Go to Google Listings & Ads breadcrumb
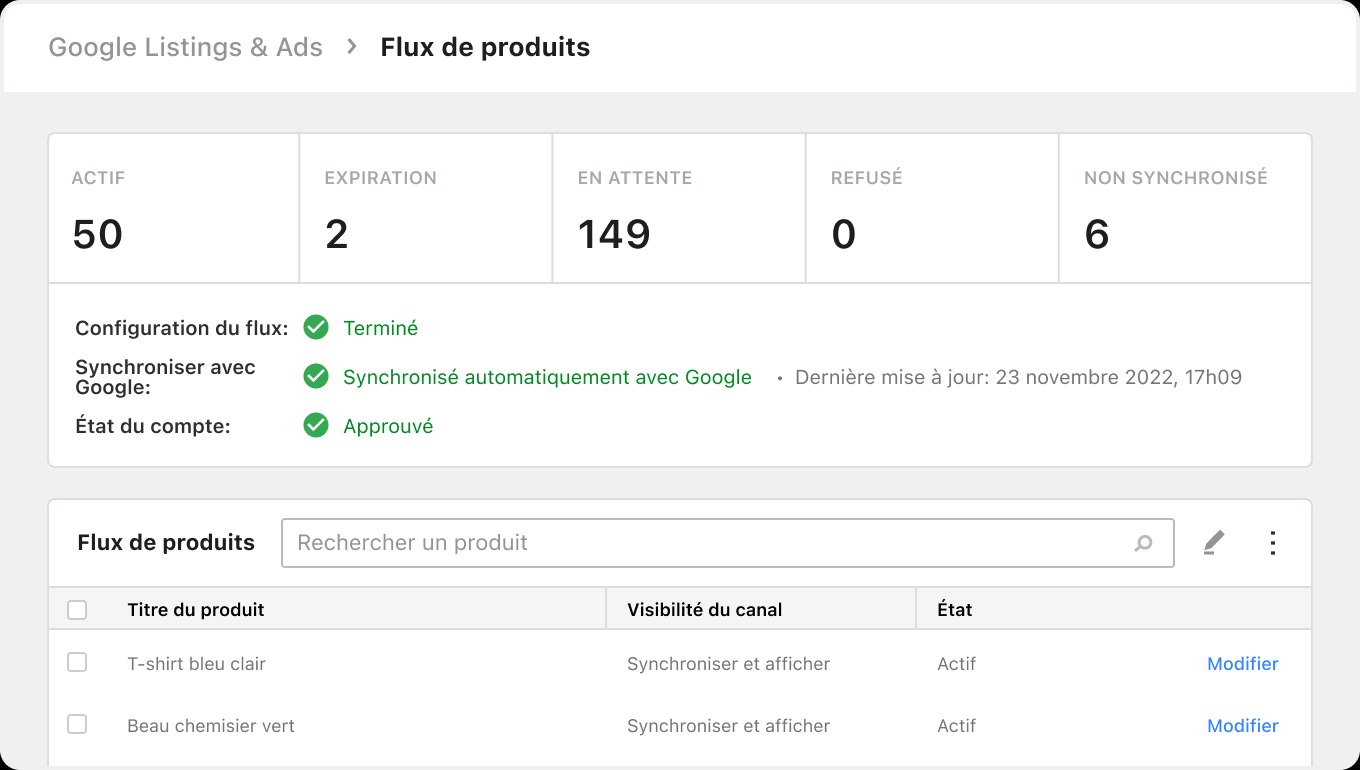Viewport: 1360px width, 770px height. pyautogui.click(x=185, y=47)
